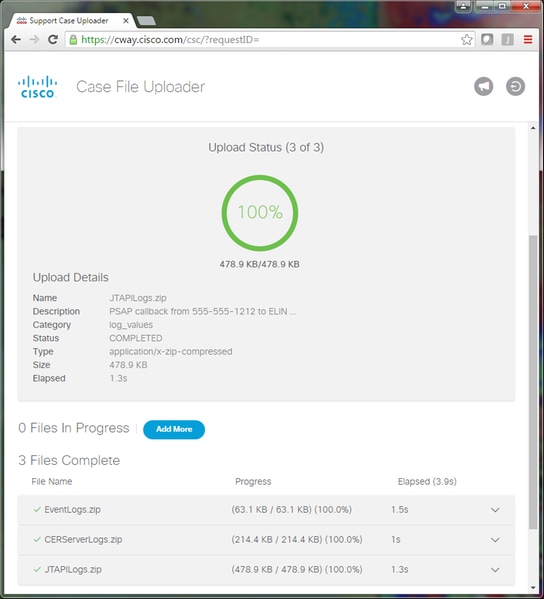Image resolution: width=544 pixels, height=599 pixels.
Task: Open a new browser tab
Action: click(x=146, y=21)
